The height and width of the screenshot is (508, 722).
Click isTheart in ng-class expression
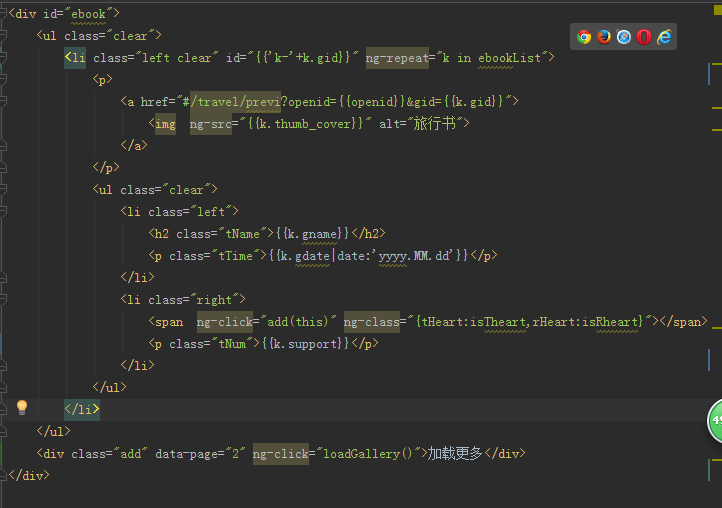click(500, 322)
